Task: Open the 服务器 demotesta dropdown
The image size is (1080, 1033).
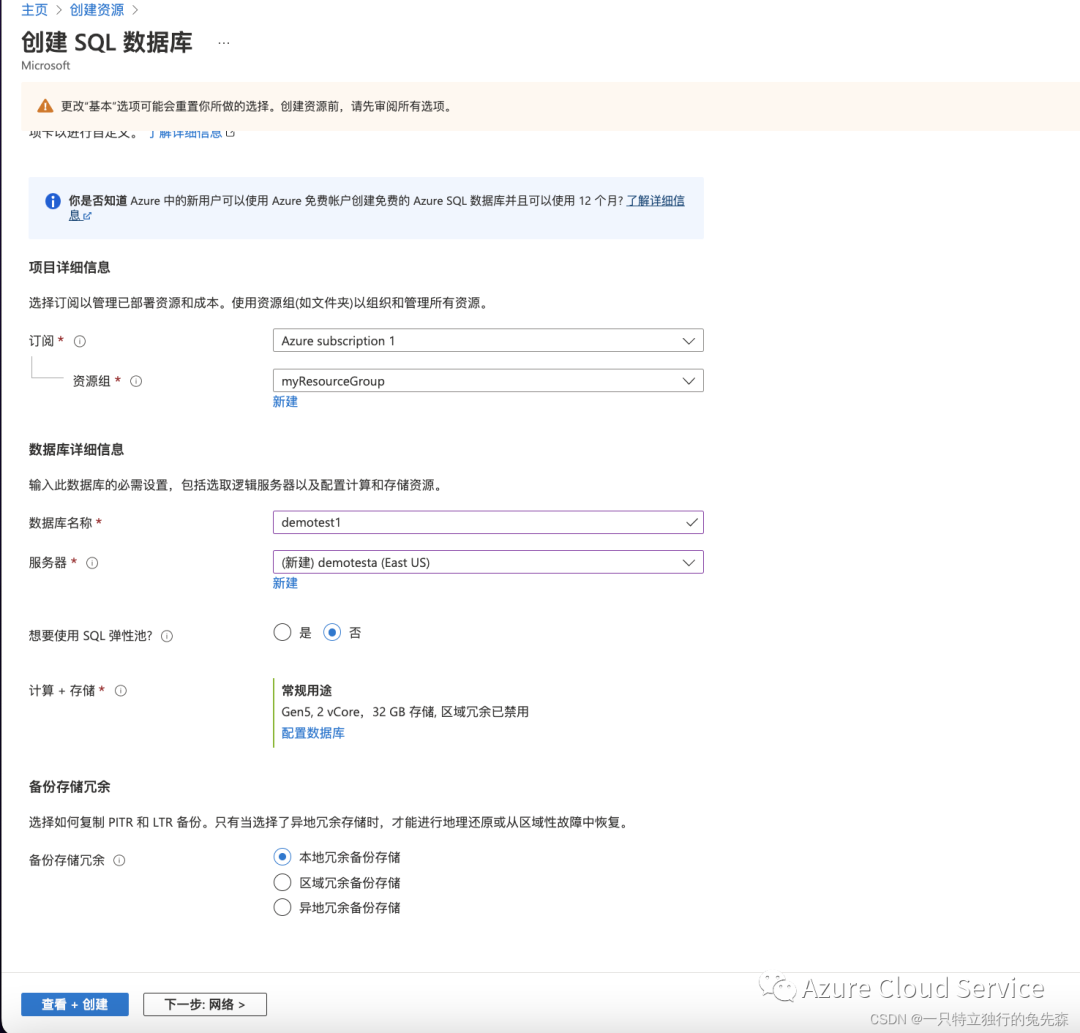Action: (488, 563)
